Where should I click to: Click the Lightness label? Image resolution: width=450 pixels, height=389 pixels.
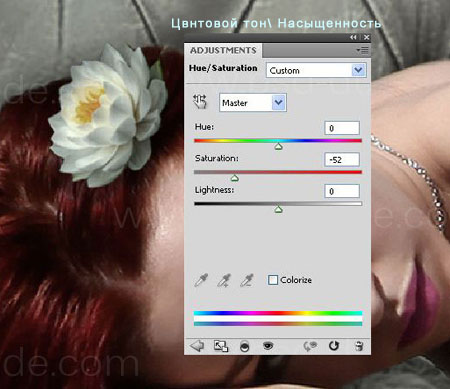tap(214, 190)
